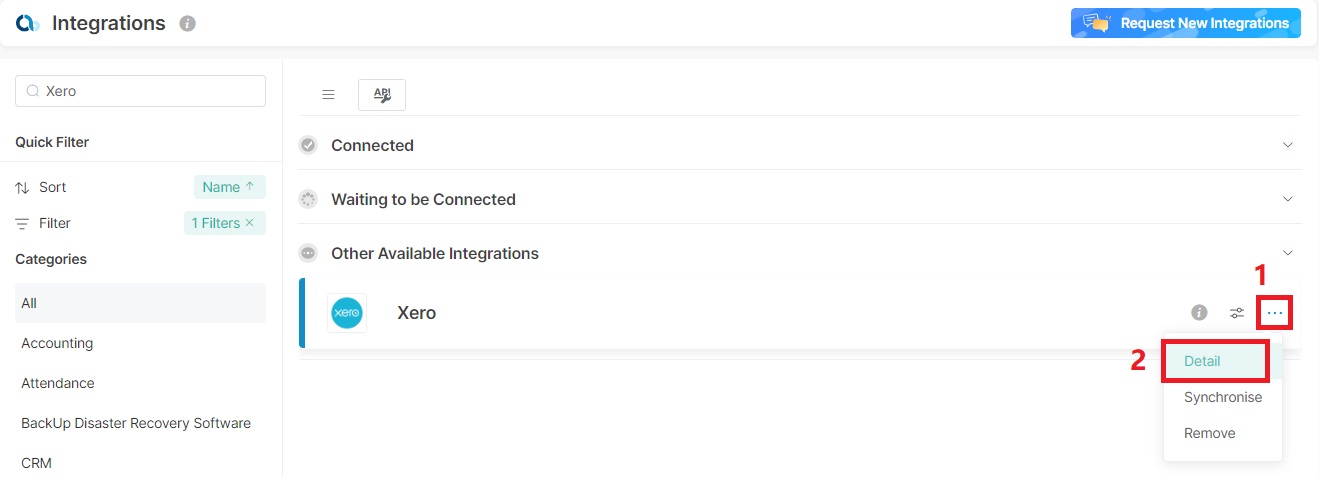The height and width of the screenshot is (478, 1319).
Task: Click the Xero logo thumbnail
Action: (347, 313)
